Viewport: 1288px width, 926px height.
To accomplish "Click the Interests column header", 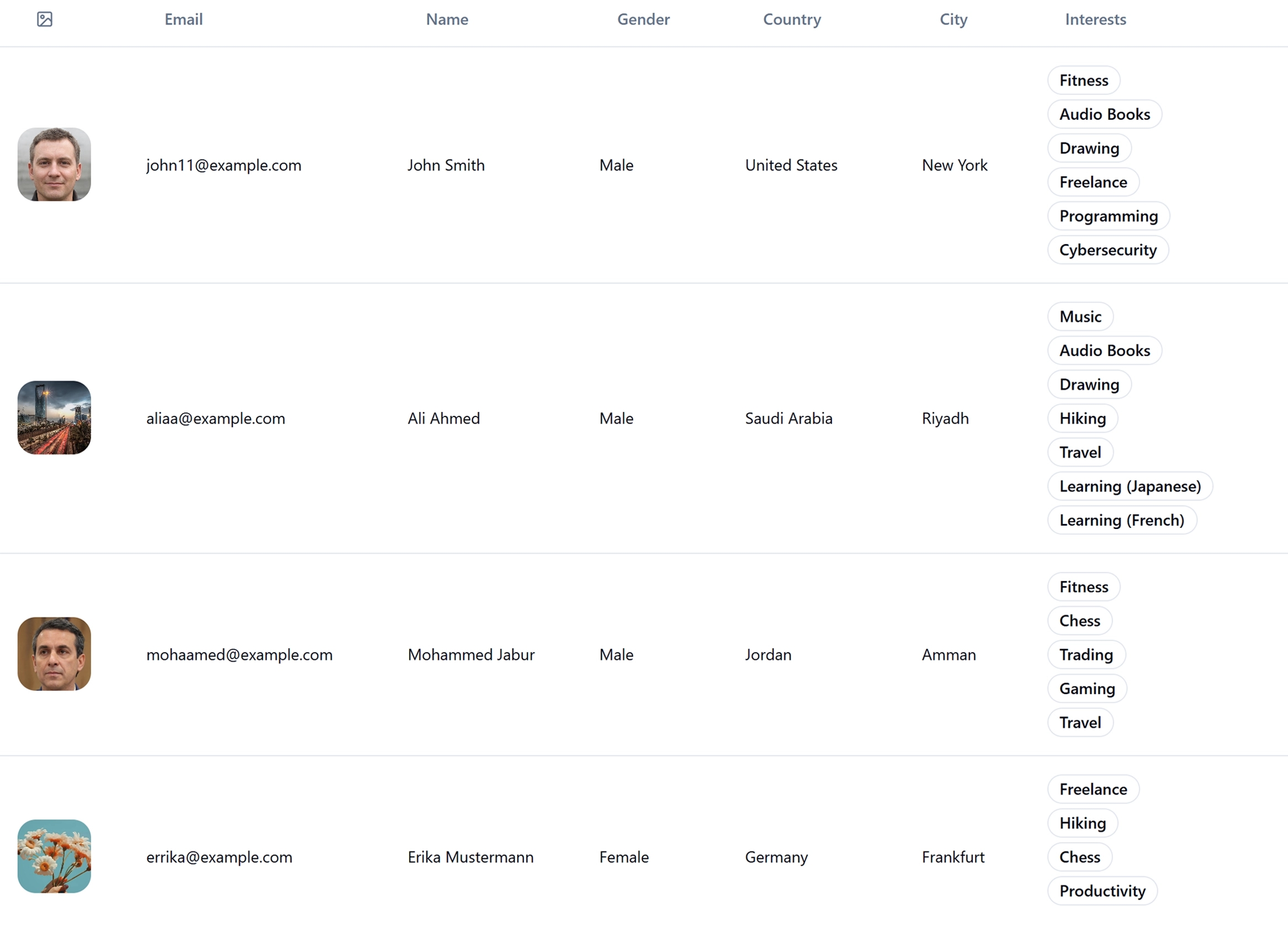I will (1095, 18).
